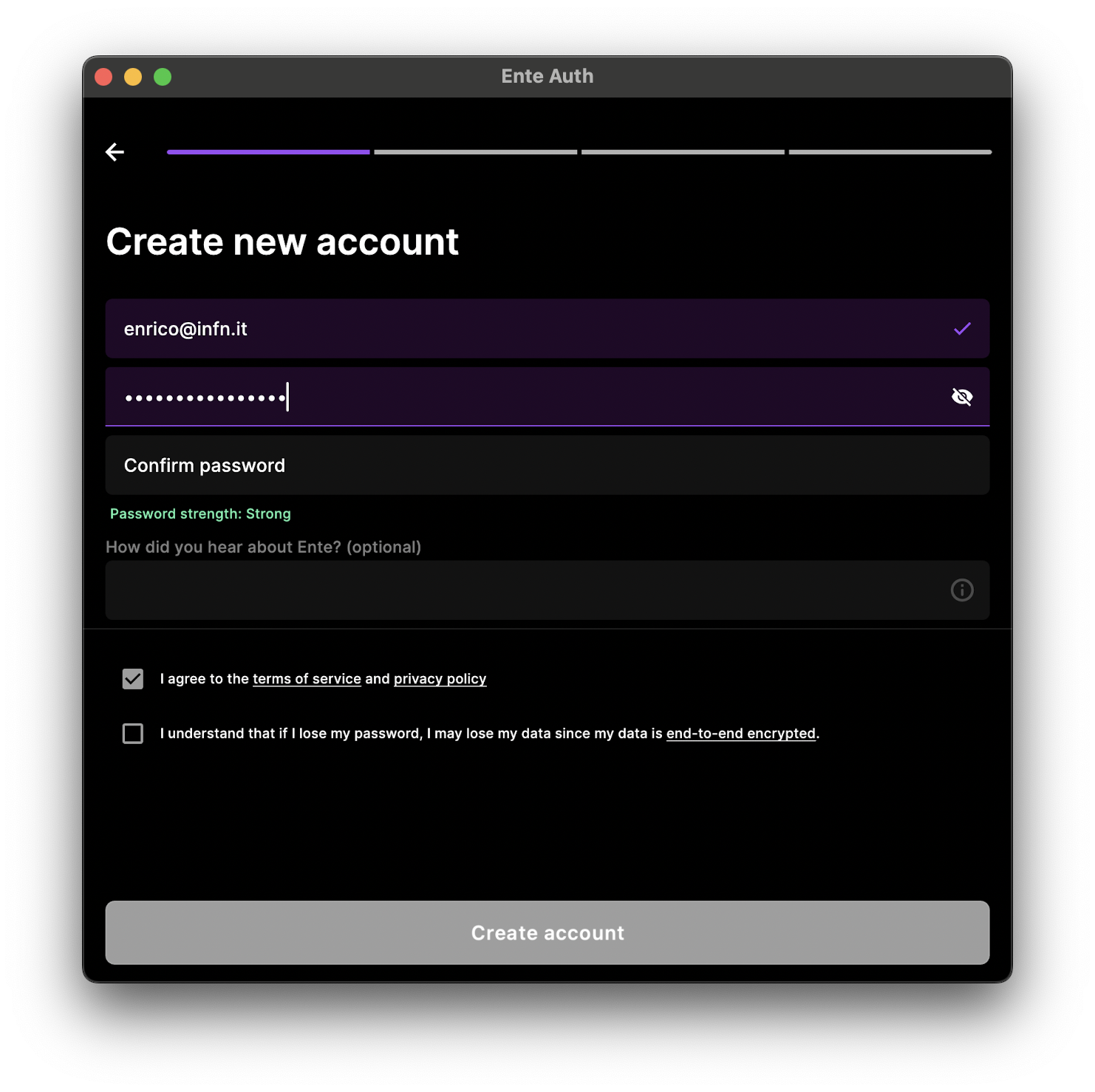Click the info icon in the referral field
1095x1092 pixels.
coord(961,590)
